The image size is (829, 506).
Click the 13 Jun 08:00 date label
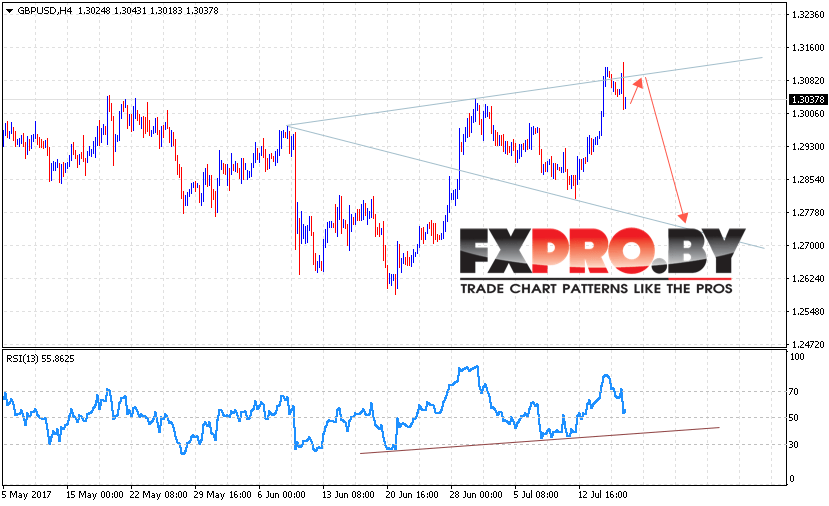[348, 495]
